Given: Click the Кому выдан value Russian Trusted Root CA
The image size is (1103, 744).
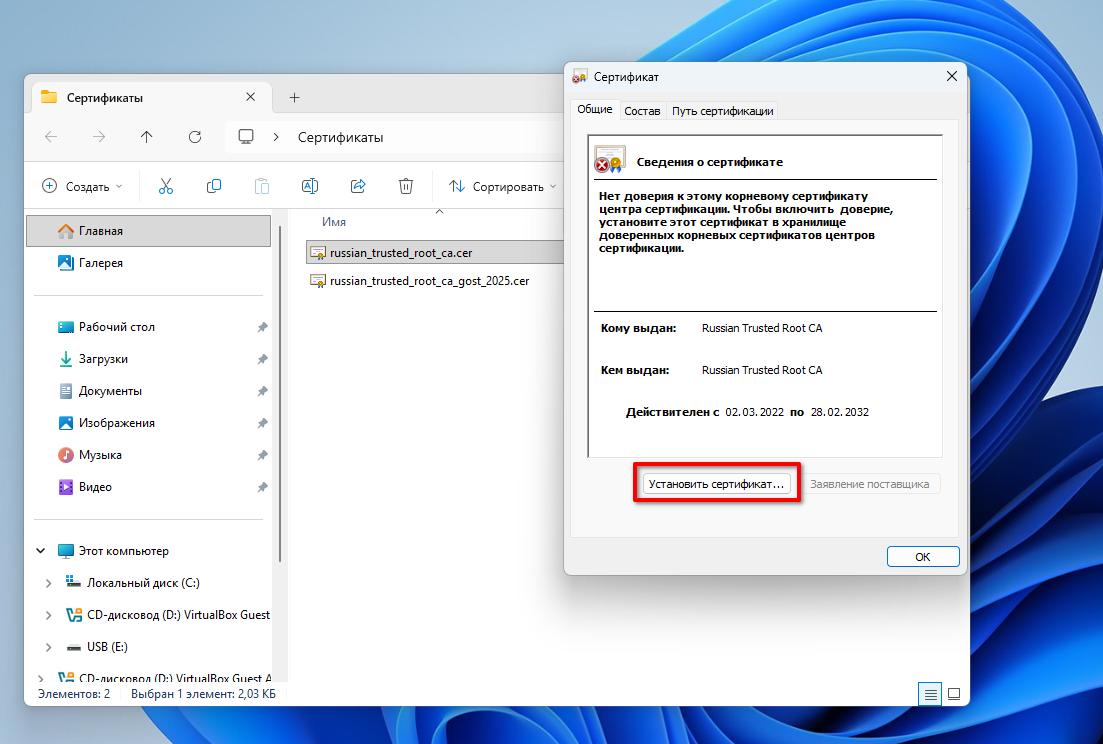Looking at the screenshot, I should (762, 328).
